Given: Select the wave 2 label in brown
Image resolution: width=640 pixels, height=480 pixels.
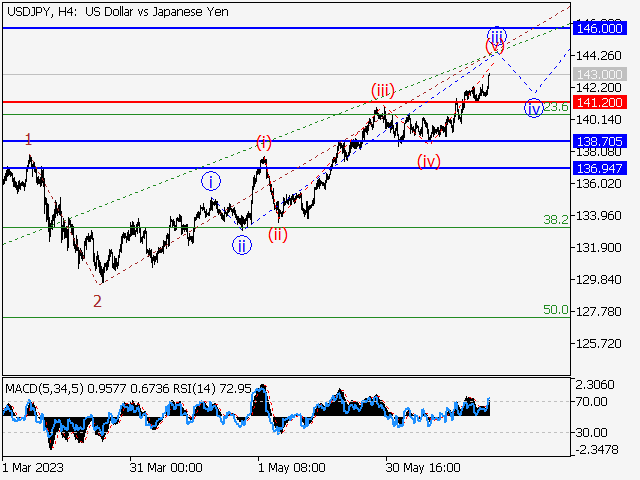Looking at the screenshot, I should (97, 301).
